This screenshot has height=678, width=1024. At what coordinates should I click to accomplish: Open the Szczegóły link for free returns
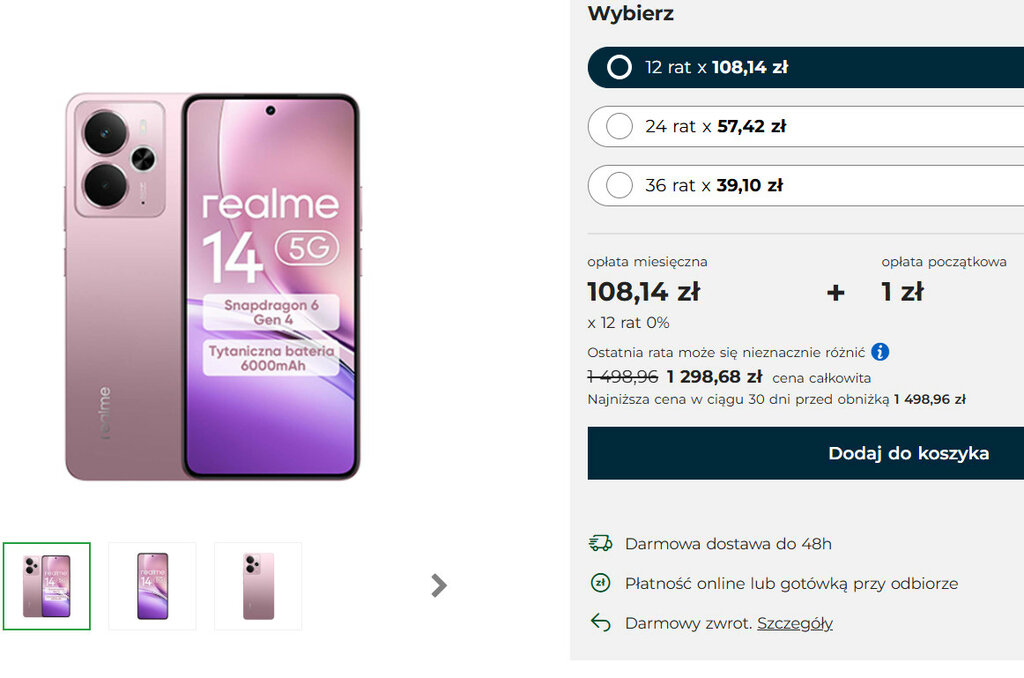pos(794,623)
